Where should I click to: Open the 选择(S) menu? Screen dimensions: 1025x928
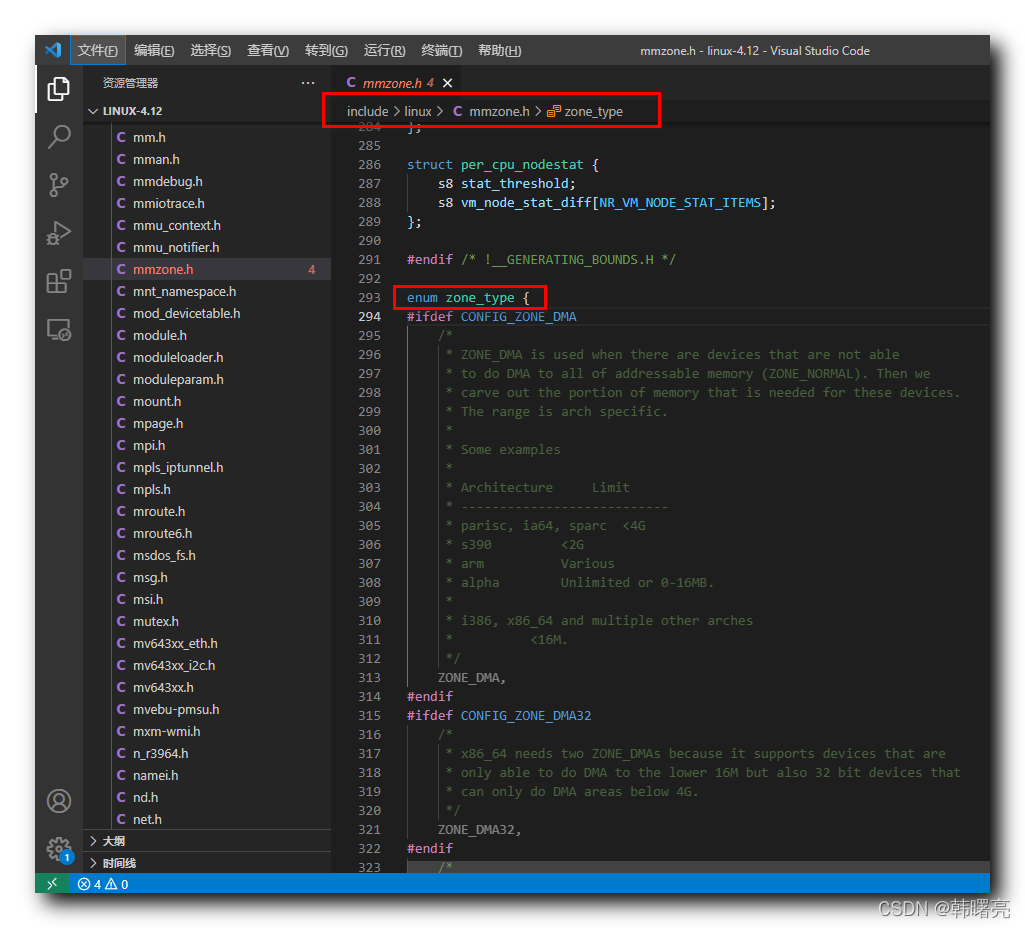[210, 50]
